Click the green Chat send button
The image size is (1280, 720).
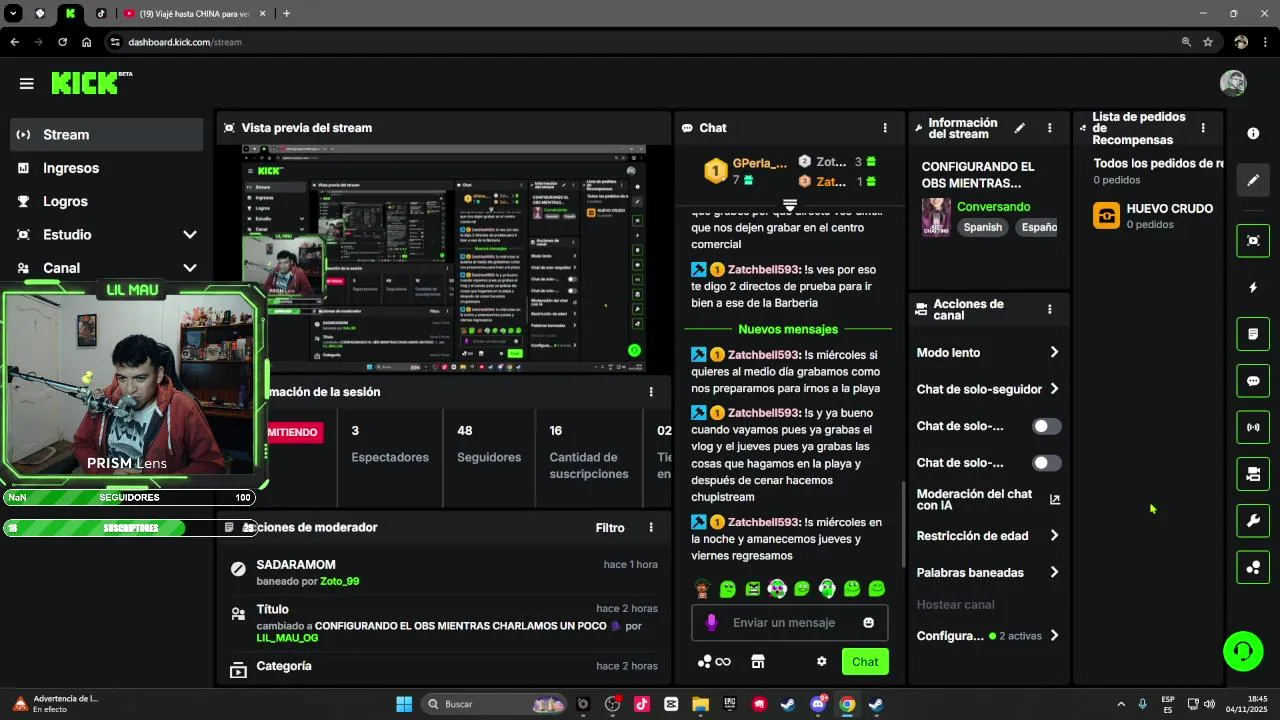click(865, 662)
